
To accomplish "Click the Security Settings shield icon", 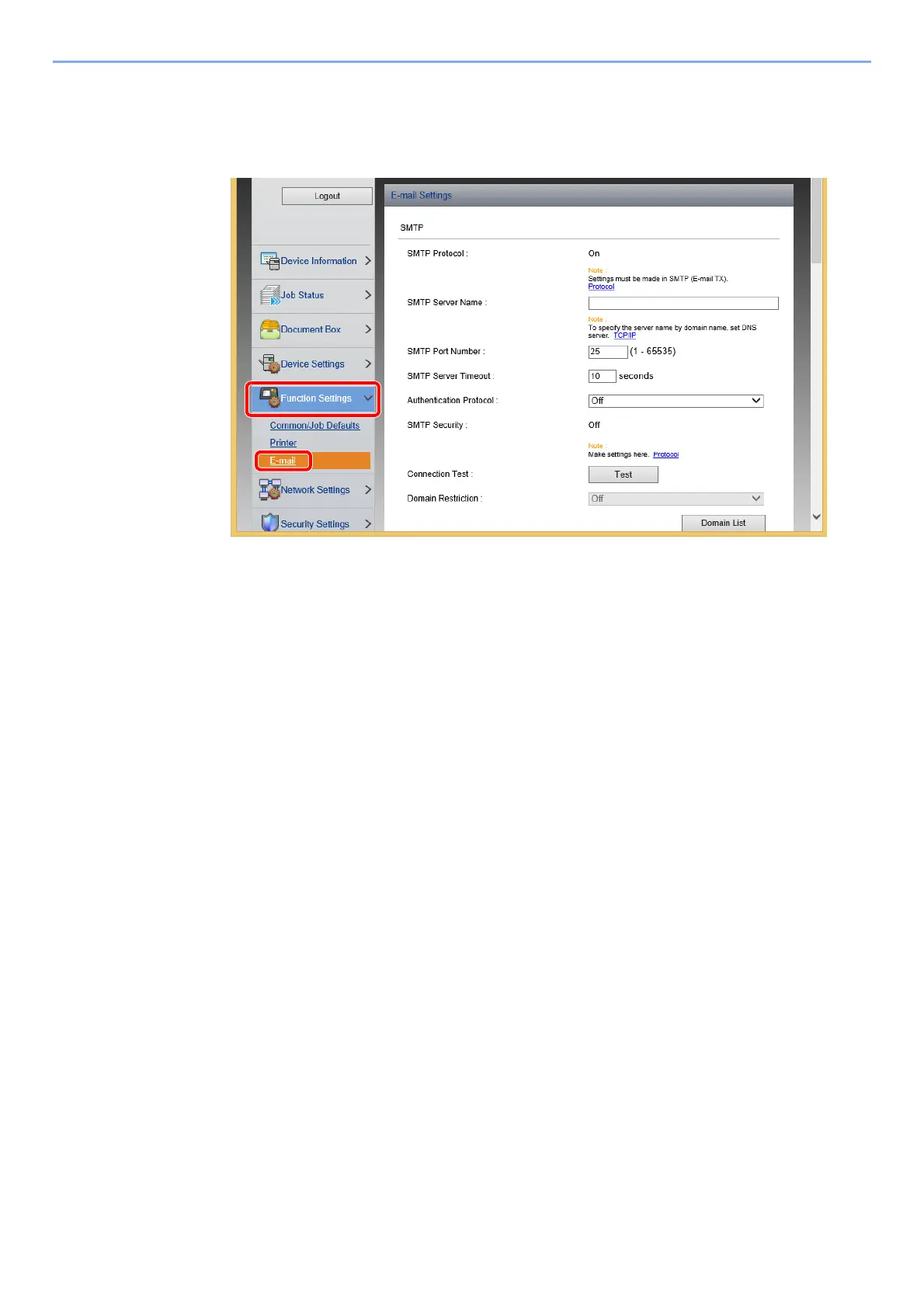I will tap(269, 524).
